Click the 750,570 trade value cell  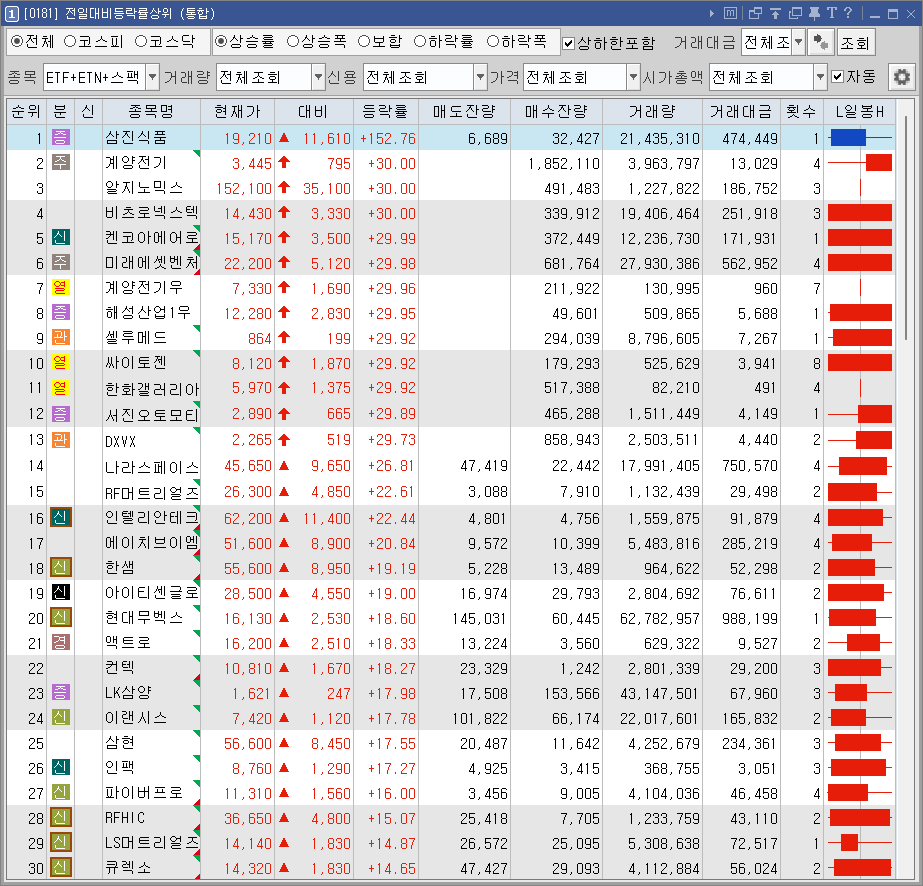click(750, 466)
